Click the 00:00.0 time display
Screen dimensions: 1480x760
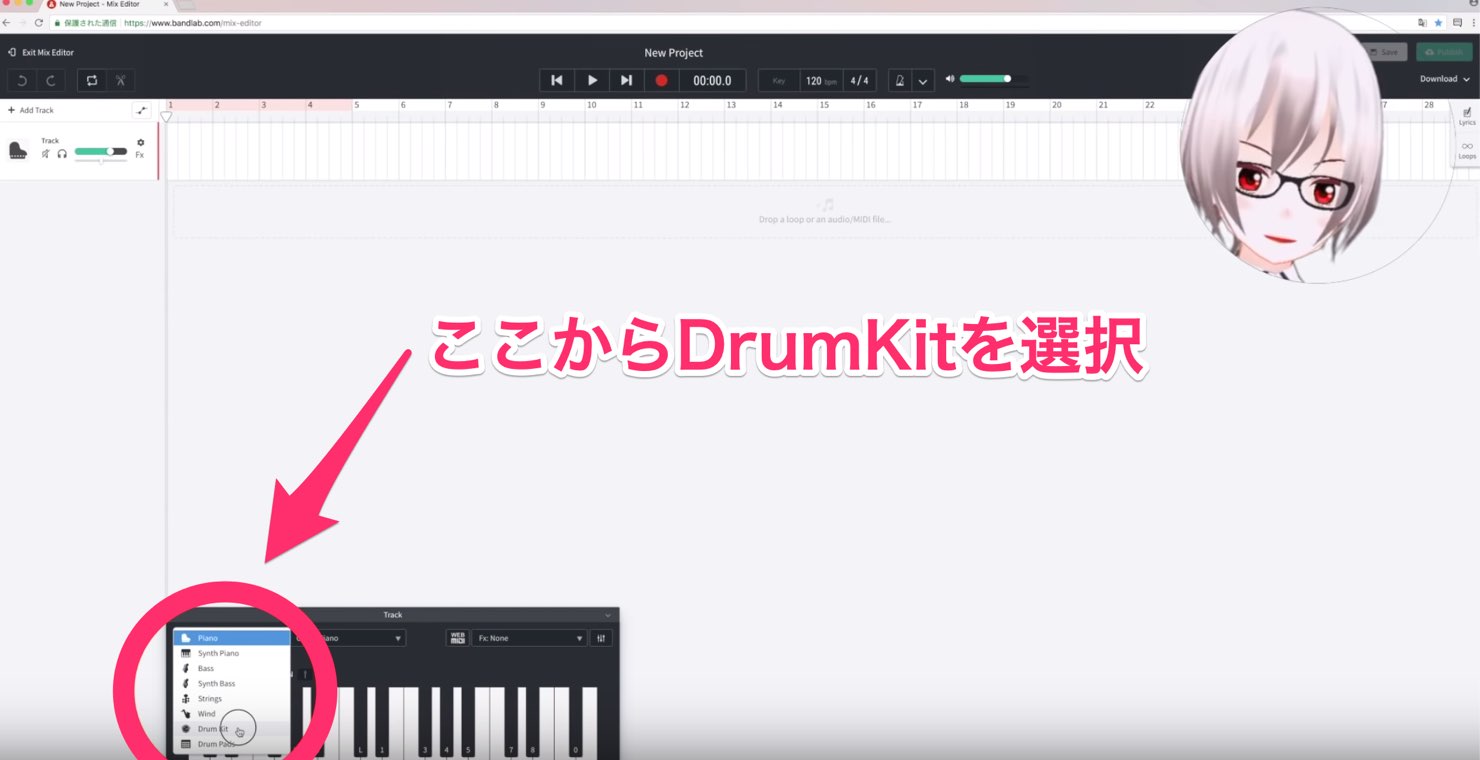[x=712, y=80]
